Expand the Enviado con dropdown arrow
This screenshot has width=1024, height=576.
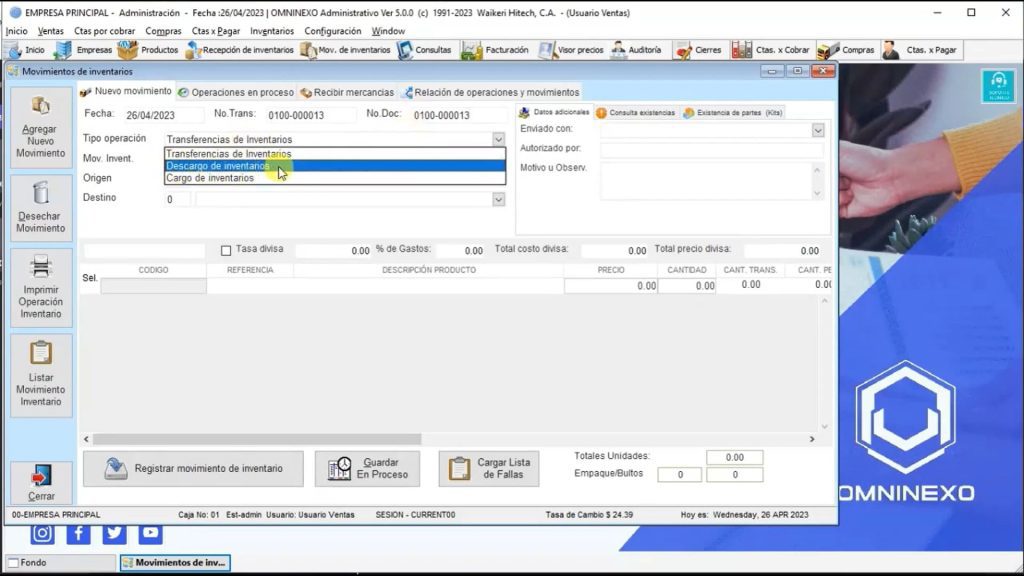(x=818, y=131)
